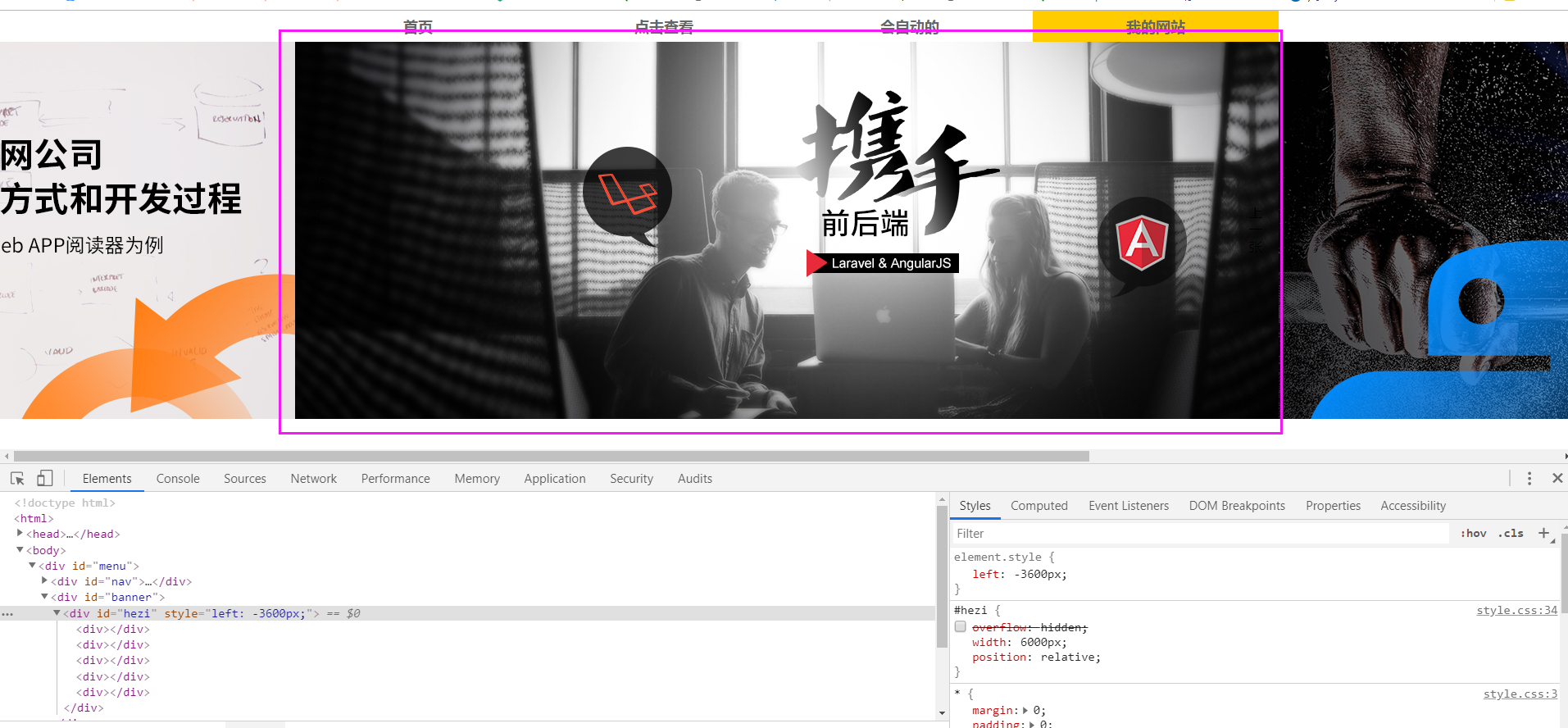The height and width of the screenshot is (728, 1568).
Task: Select the <html> tree row
Action: coord(34,518)
